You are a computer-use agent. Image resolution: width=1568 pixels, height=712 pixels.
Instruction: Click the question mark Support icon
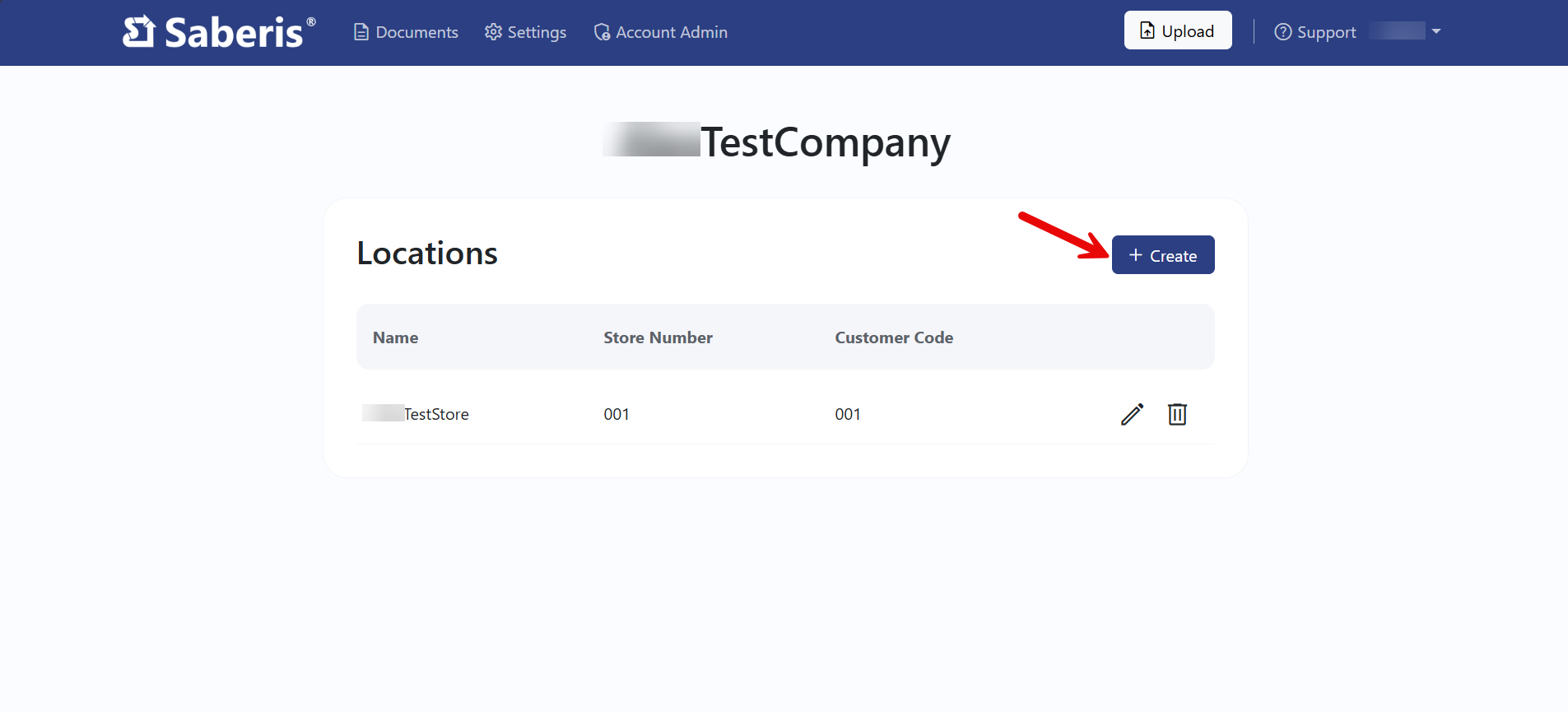click(x=1282, y=32)
